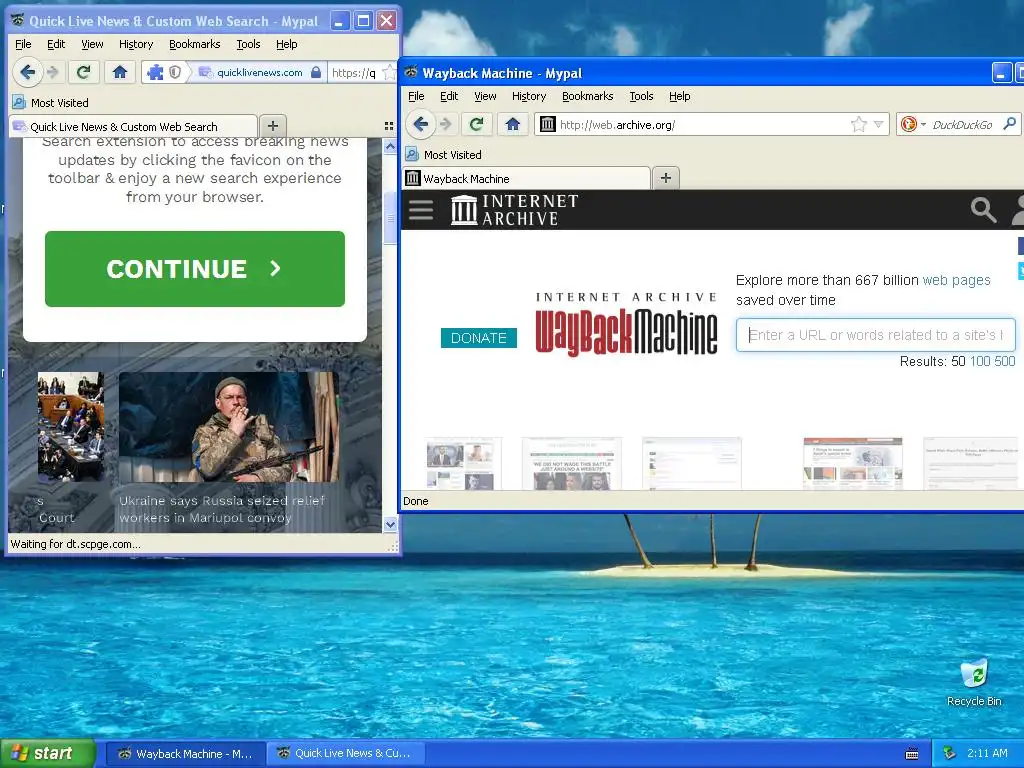Click shield tracking-protection icon in Quick Live News address bar
The height and width of the screenshot is (768, 1024).
[175, 72]
